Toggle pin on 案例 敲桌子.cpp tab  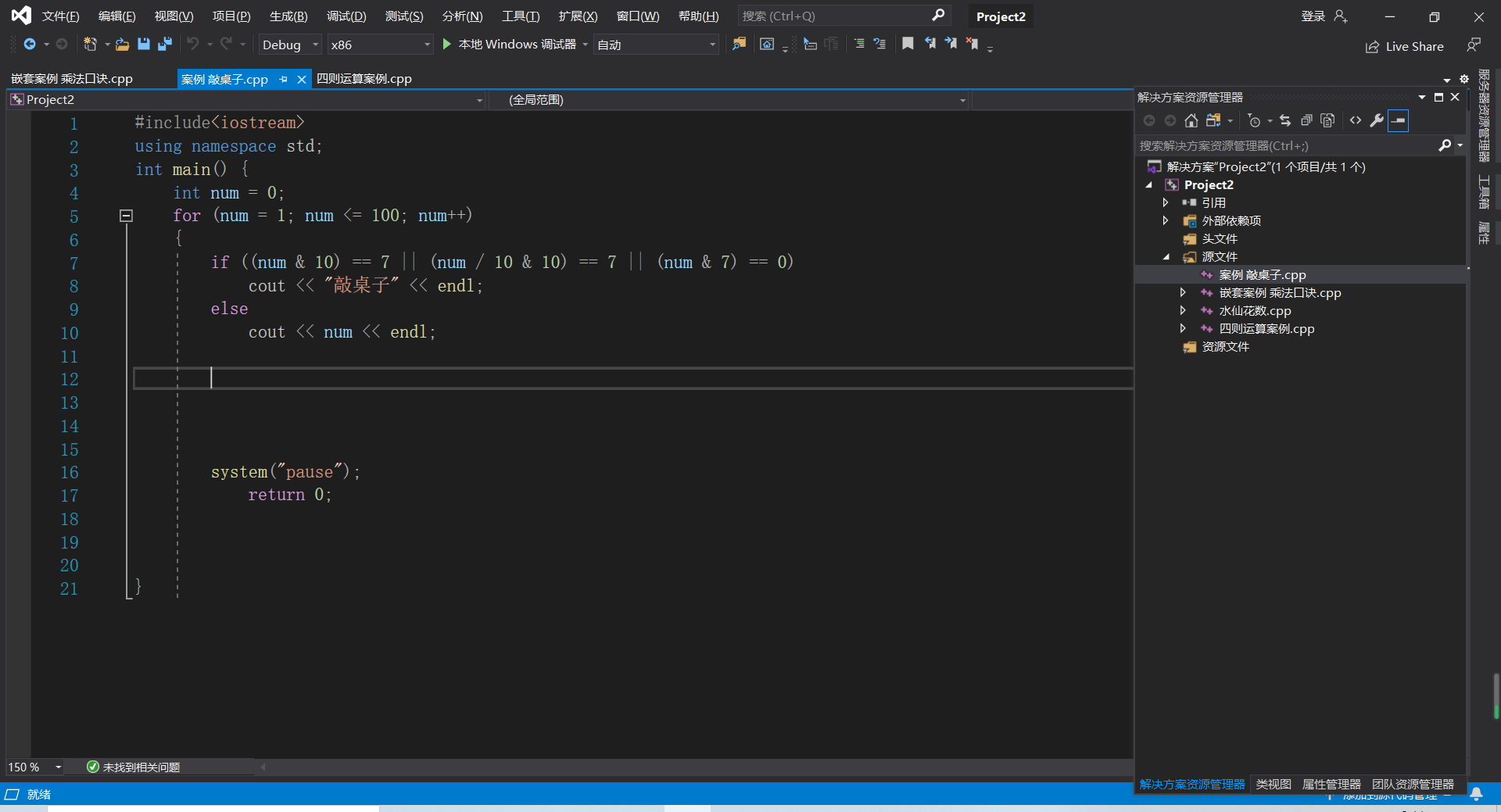284,79
